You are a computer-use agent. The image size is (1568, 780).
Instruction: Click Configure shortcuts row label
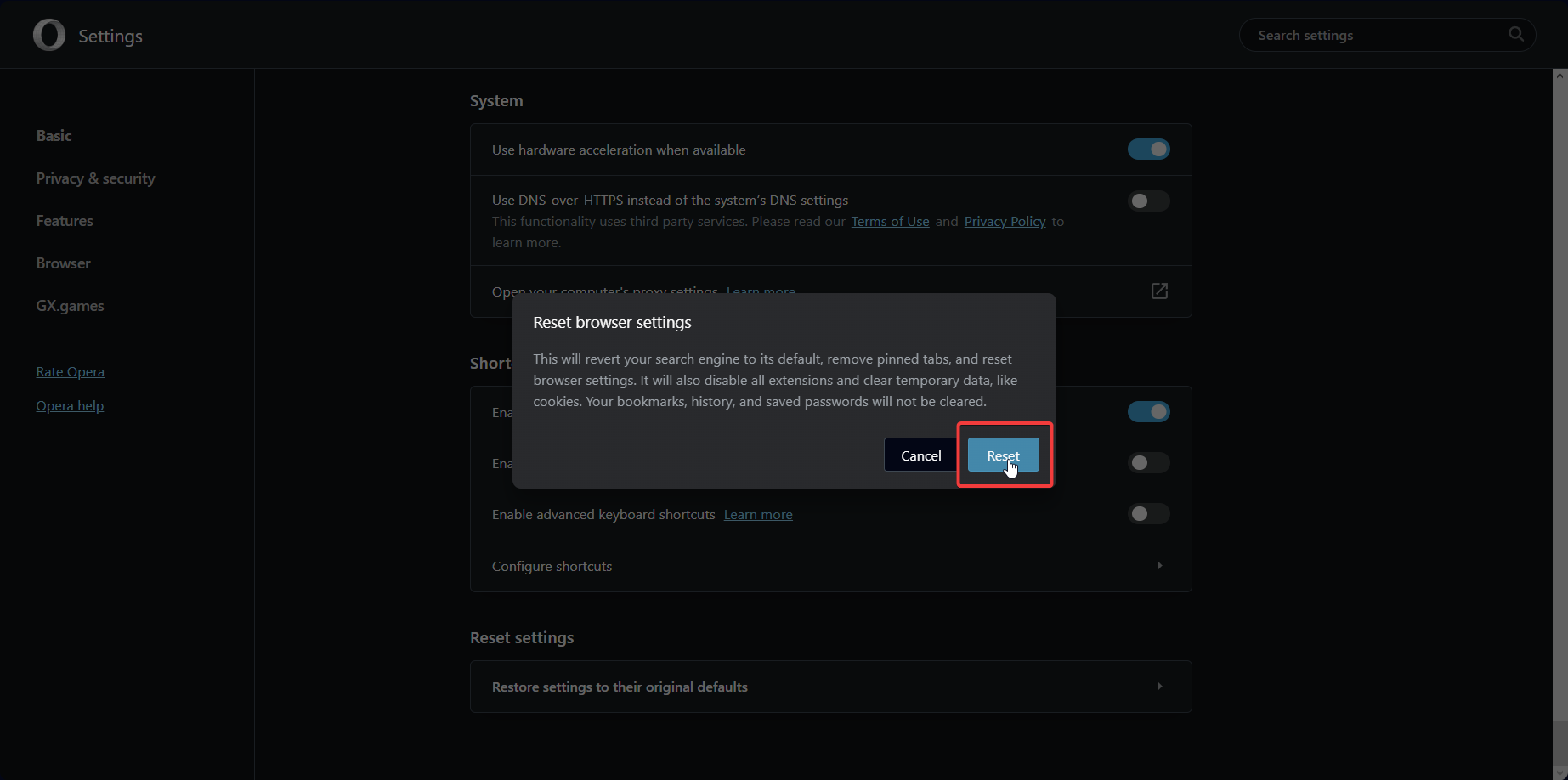[552, 567]
